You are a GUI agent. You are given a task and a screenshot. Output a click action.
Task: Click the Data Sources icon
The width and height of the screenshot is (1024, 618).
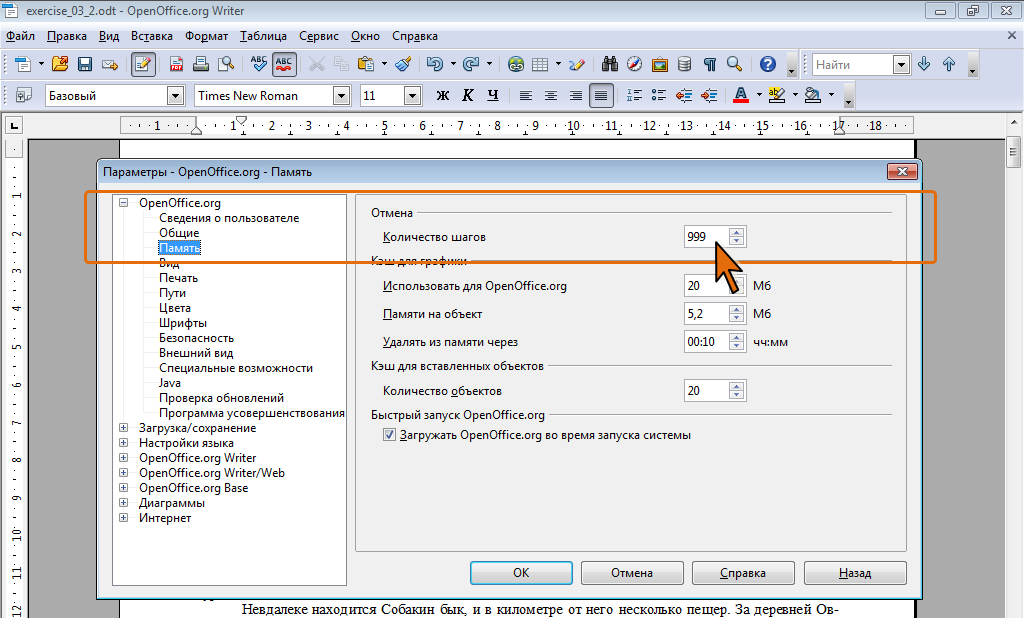pos(684,64)
